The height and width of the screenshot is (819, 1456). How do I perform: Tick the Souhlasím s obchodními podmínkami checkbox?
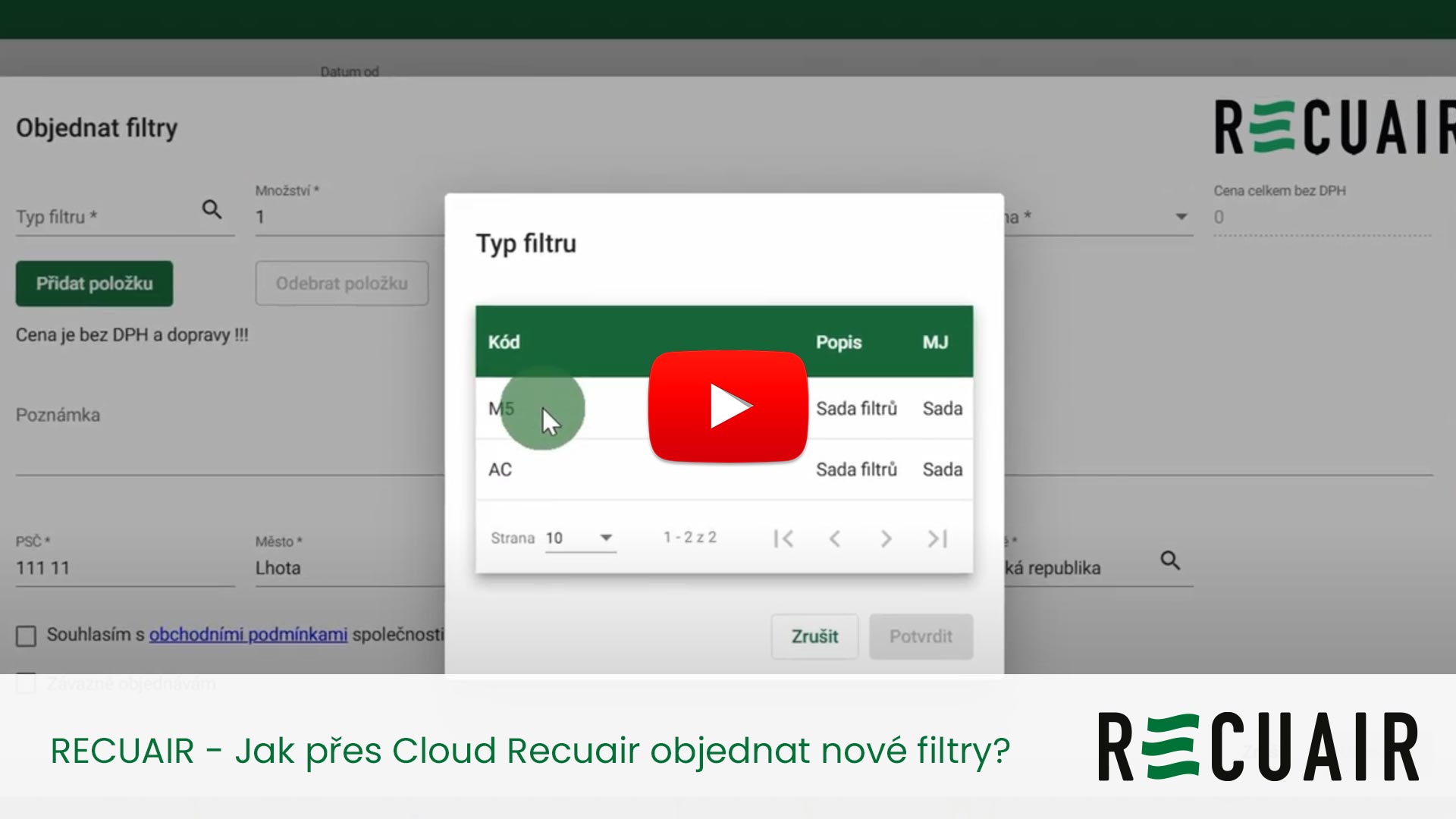(27, 635)
